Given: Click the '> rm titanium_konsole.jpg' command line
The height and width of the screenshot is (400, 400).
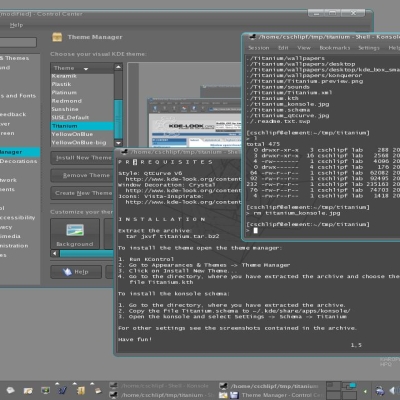Looking at the screenshot, I should pyautogui.click(x=293, y=213).
